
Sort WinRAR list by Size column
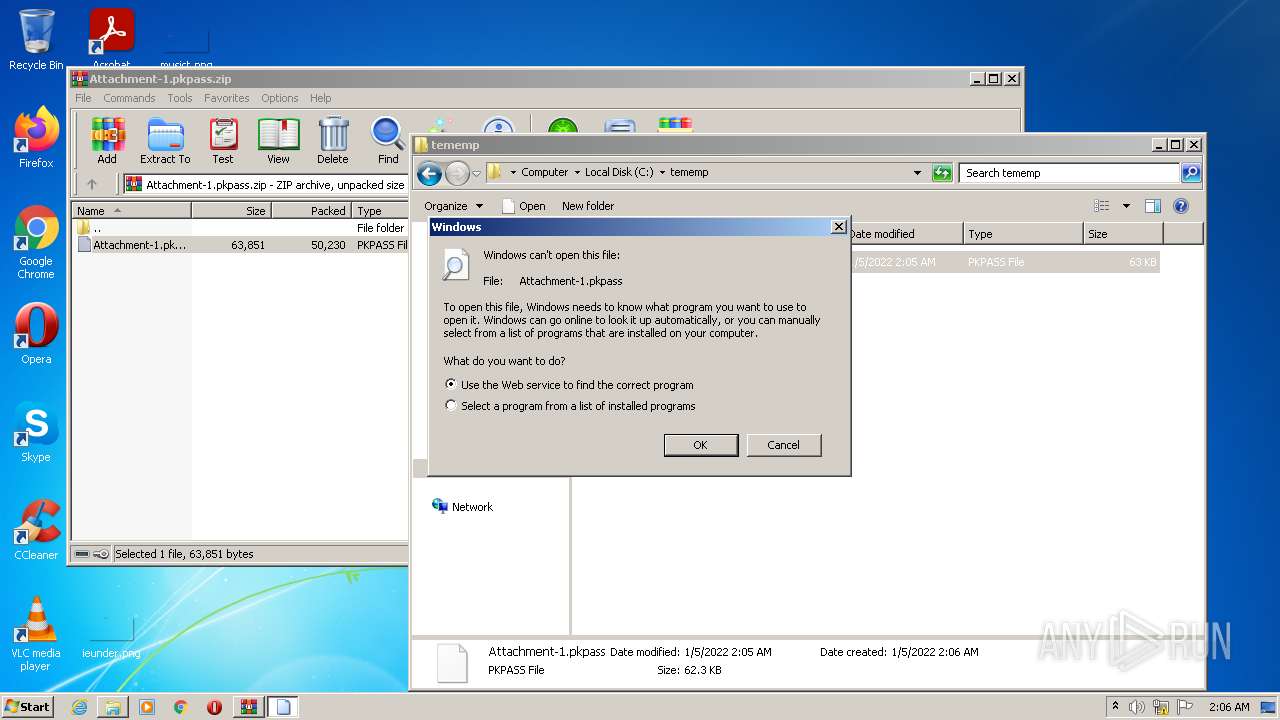pyautogui.click(x=231, y=211)
